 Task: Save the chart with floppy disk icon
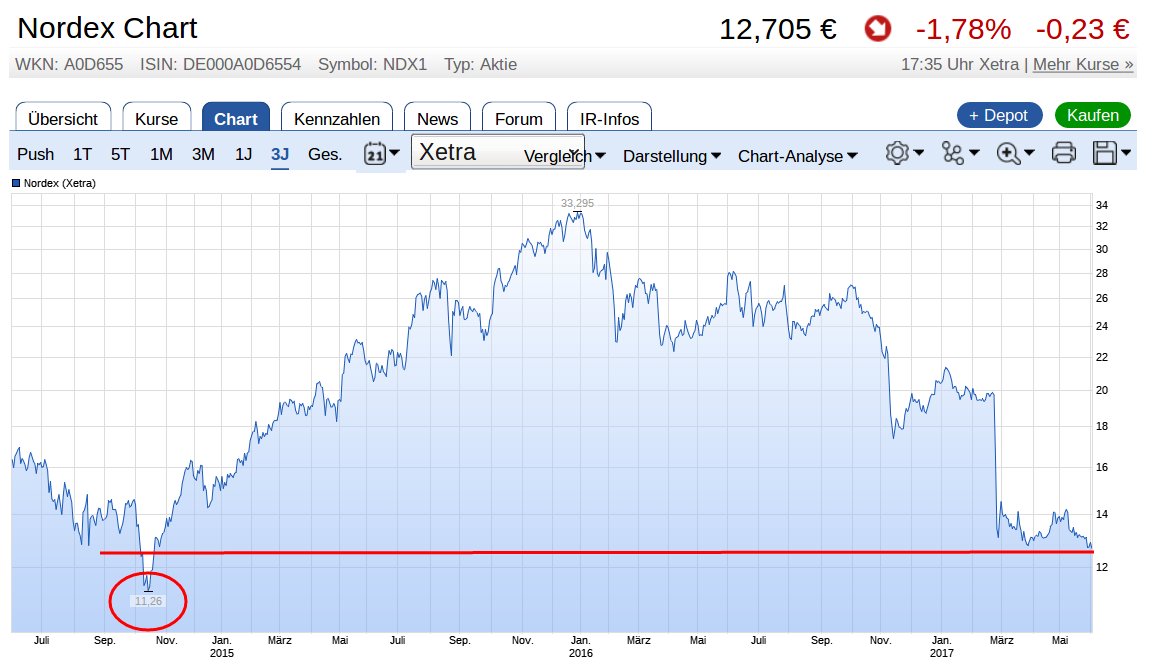(1112, 153)
